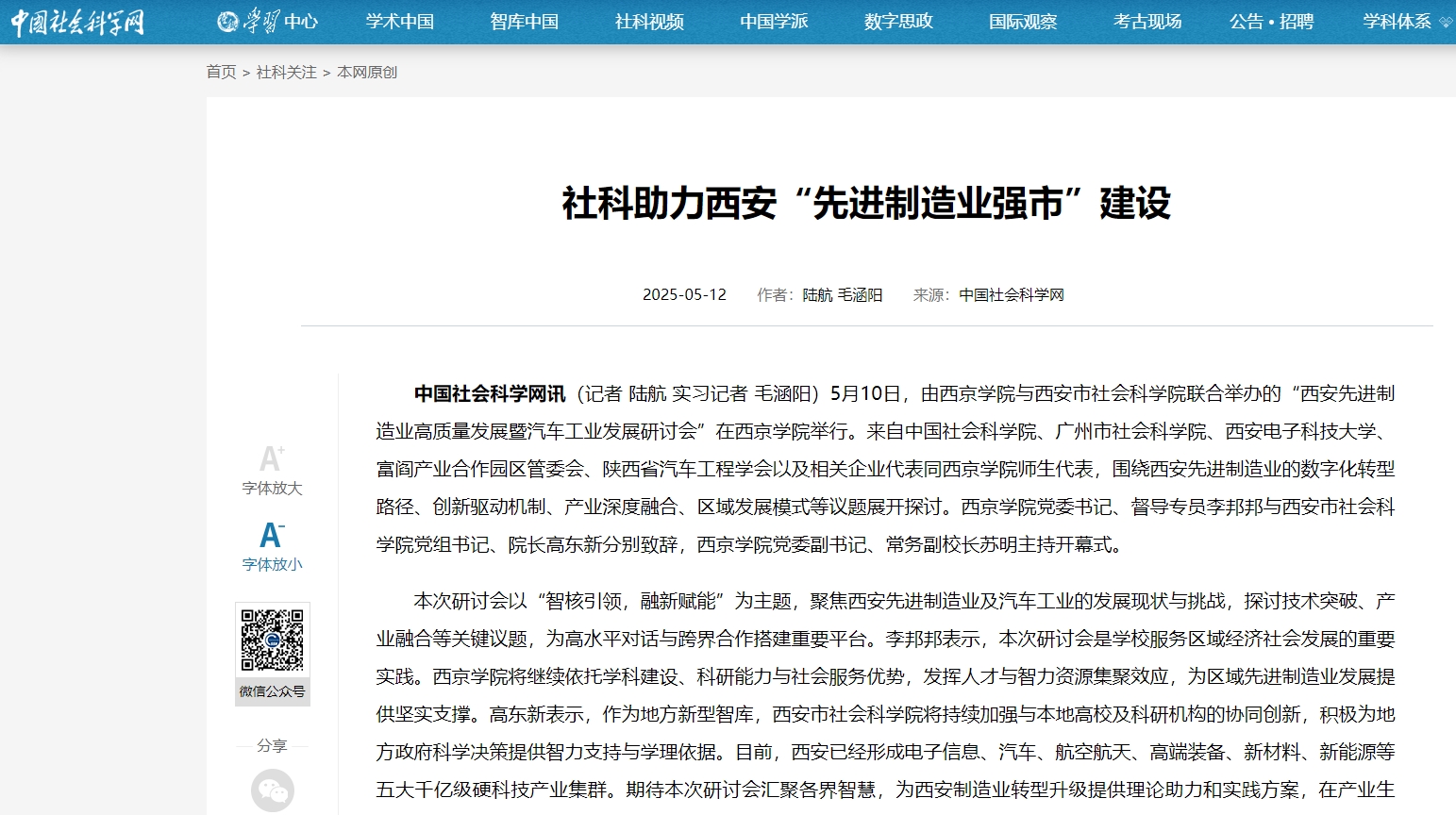The height and width of the screenshot is (815, 1456).
Task: Open 公告·招聘 page
Action: coord(1271,21)
